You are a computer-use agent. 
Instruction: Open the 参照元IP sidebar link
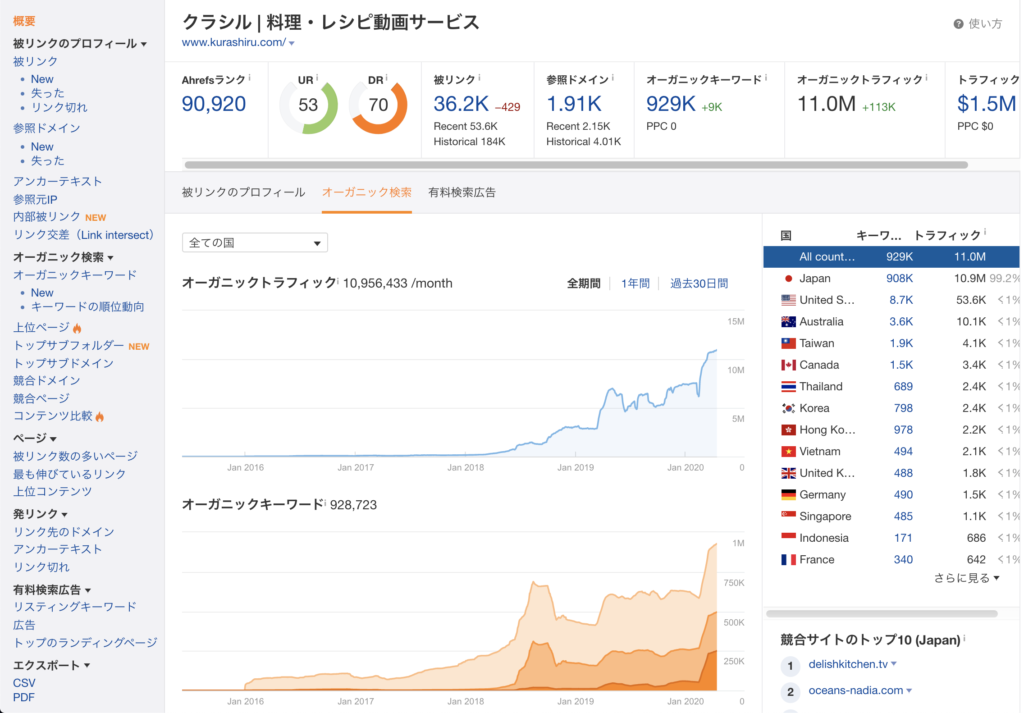35,199
